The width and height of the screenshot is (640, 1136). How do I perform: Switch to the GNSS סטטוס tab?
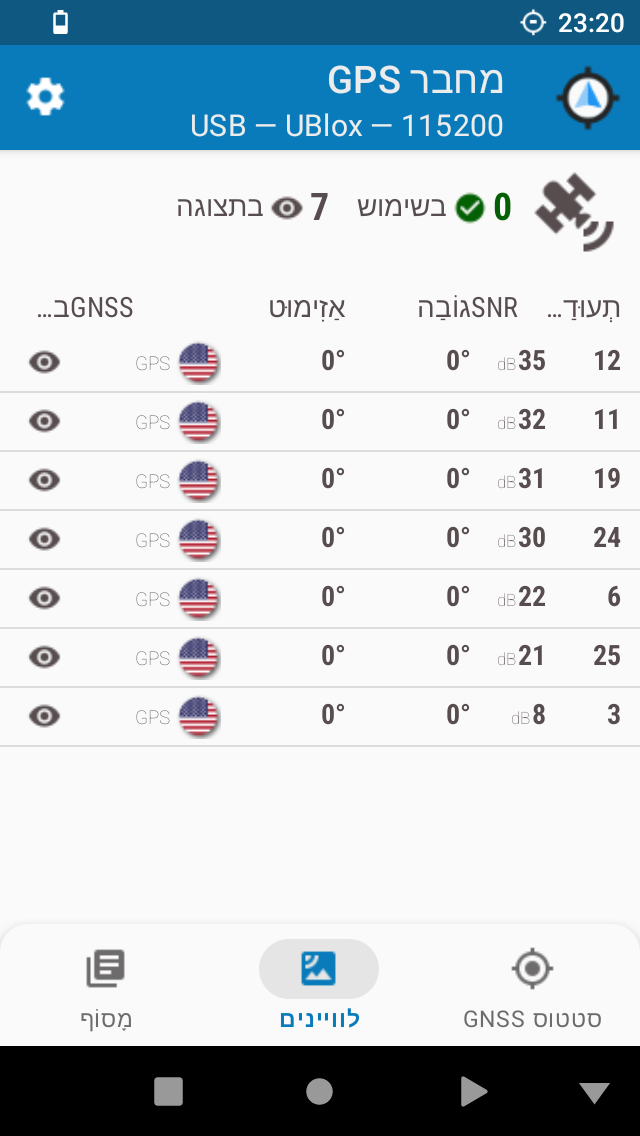(x=532, y=988)
